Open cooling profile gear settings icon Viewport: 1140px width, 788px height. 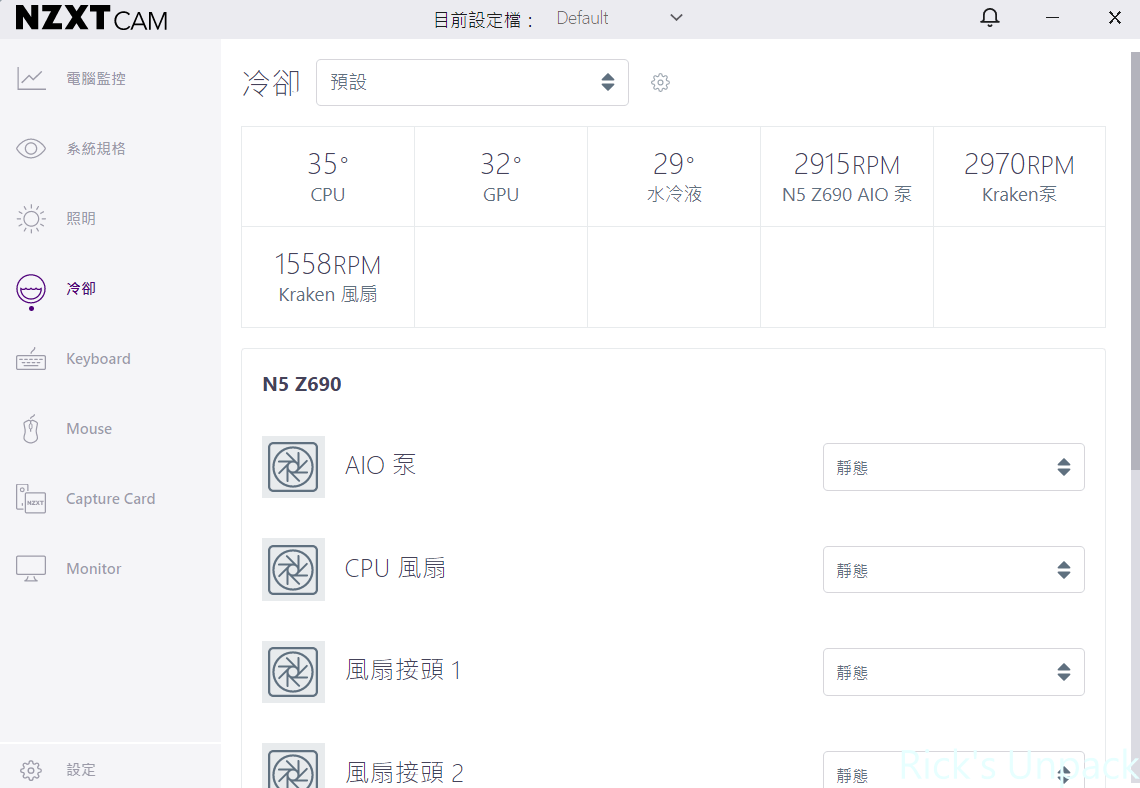pos(660,83)
